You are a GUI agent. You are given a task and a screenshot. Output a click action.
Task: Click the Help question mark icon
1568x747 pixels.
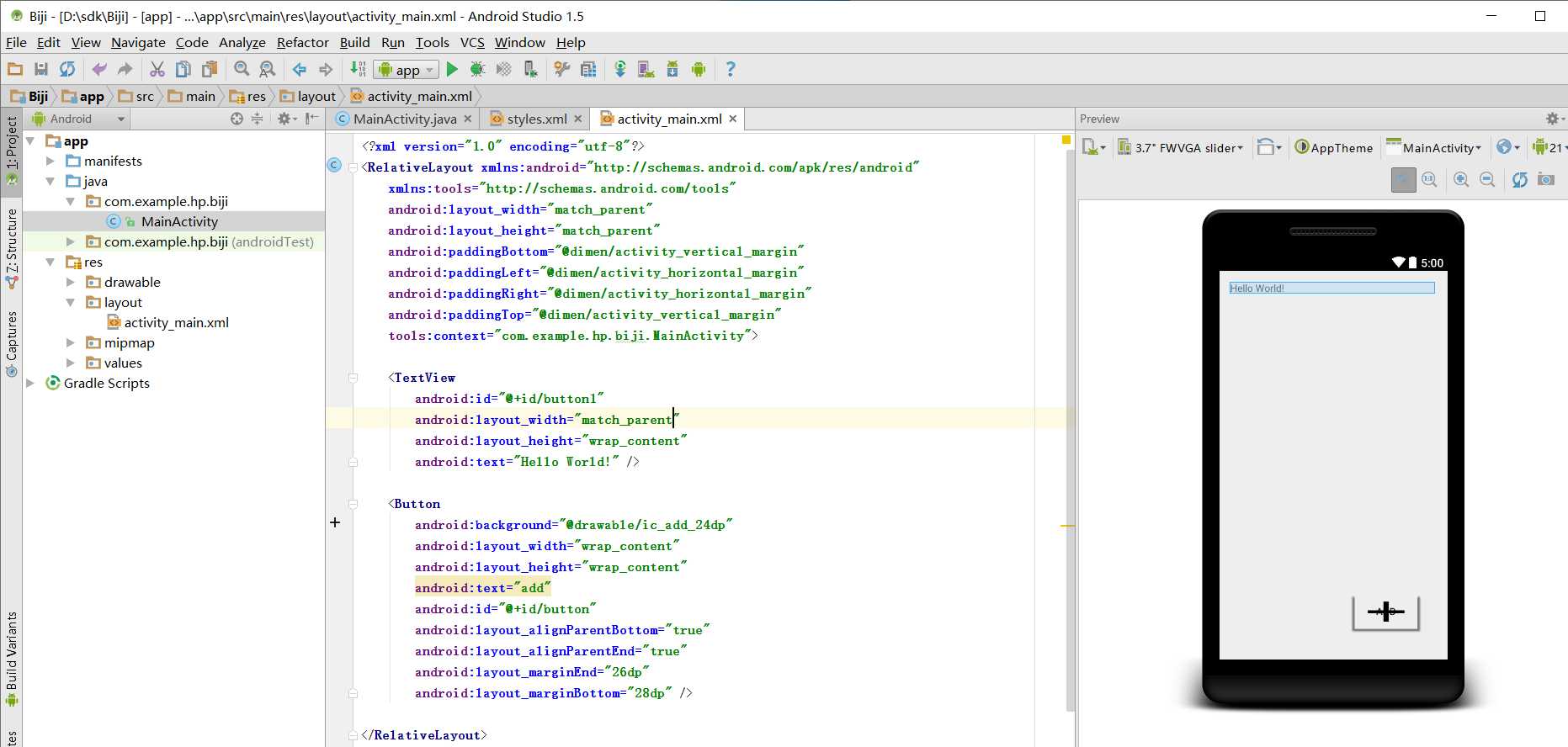click(730, 70)
